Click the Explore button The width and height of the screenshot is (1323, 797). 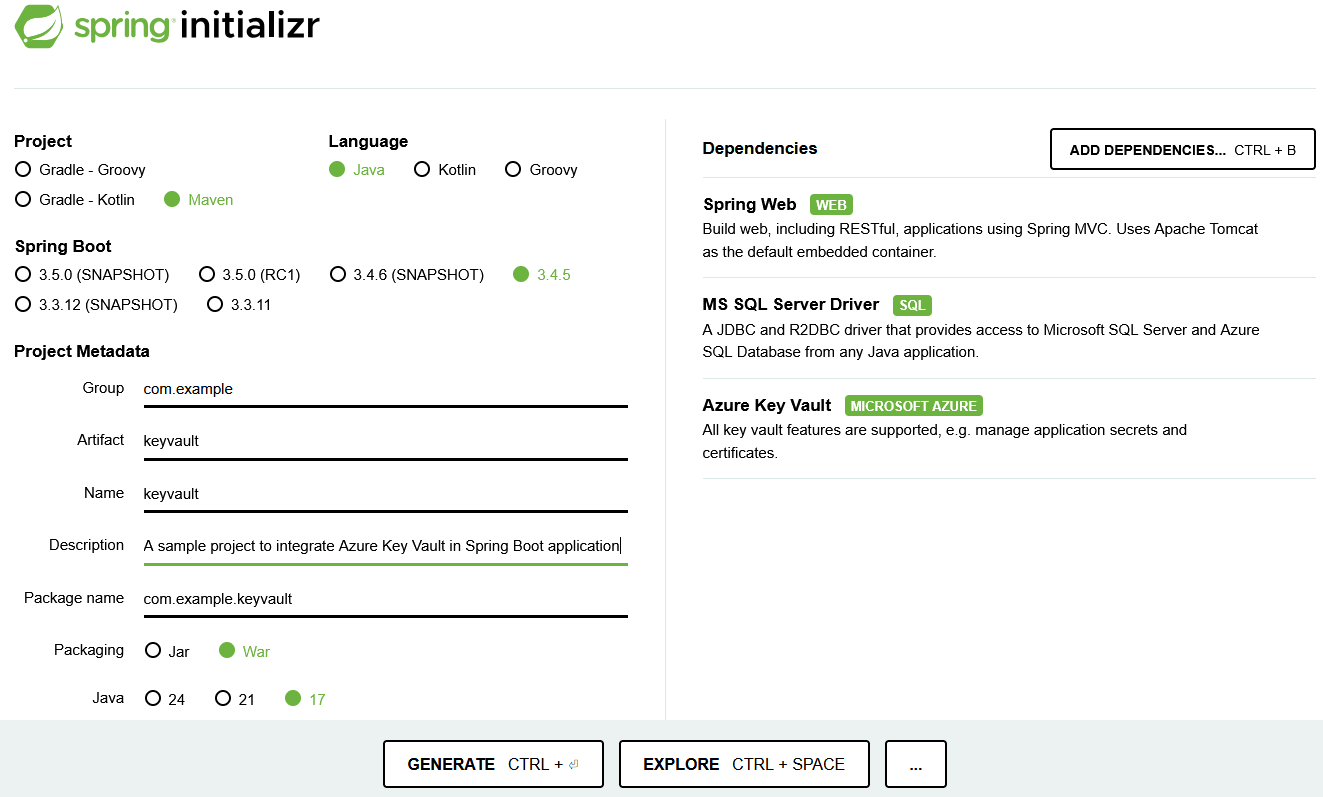coord(744,764)
